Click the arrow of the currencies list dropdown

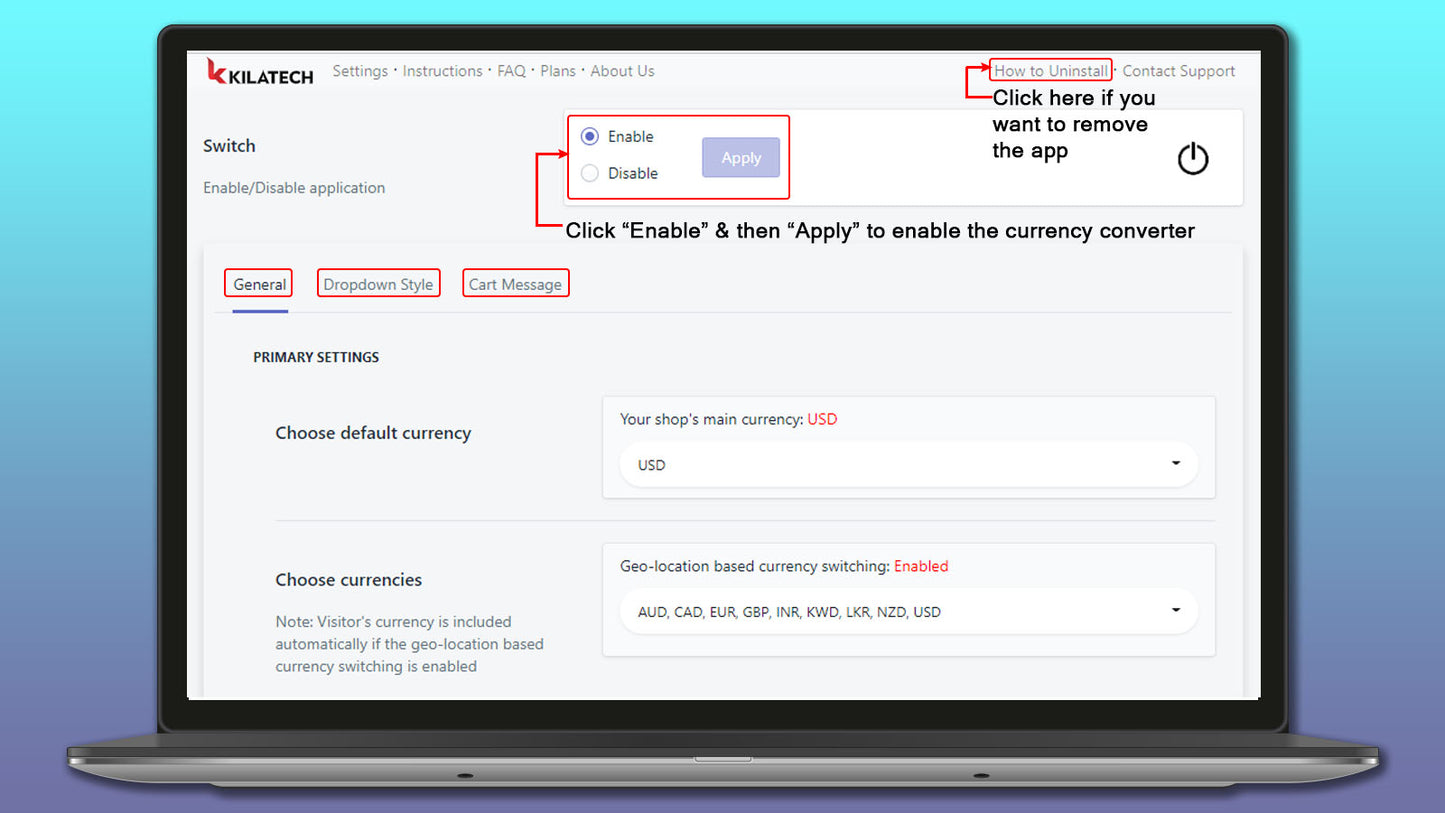point(1176,611)
